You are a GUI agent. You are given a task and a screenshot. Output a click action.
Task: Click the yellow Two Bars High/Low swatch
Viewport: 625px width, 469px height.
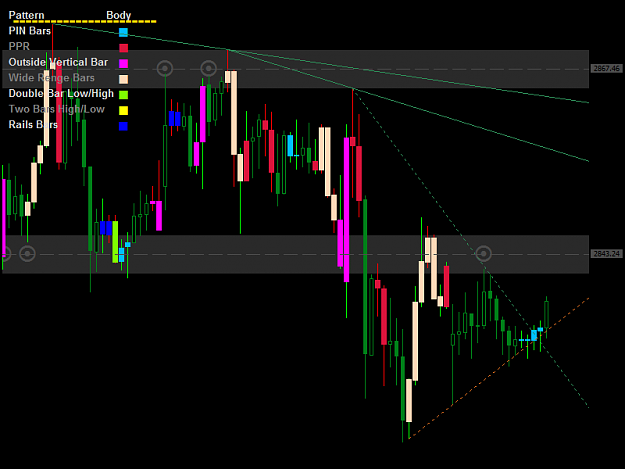(124, 110)
